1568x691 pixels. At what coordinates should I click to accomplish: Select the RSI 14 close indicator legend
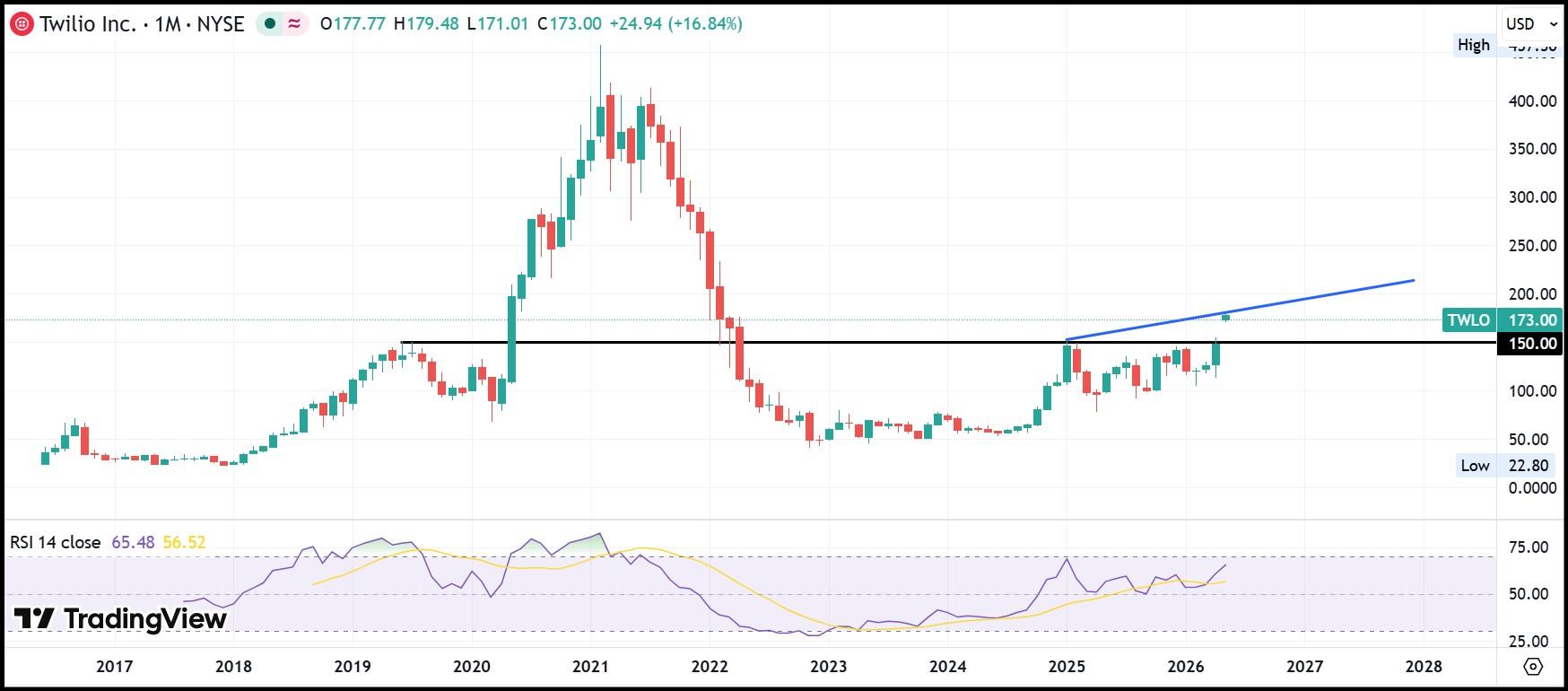pyautogui.click(x=56, y=542)
